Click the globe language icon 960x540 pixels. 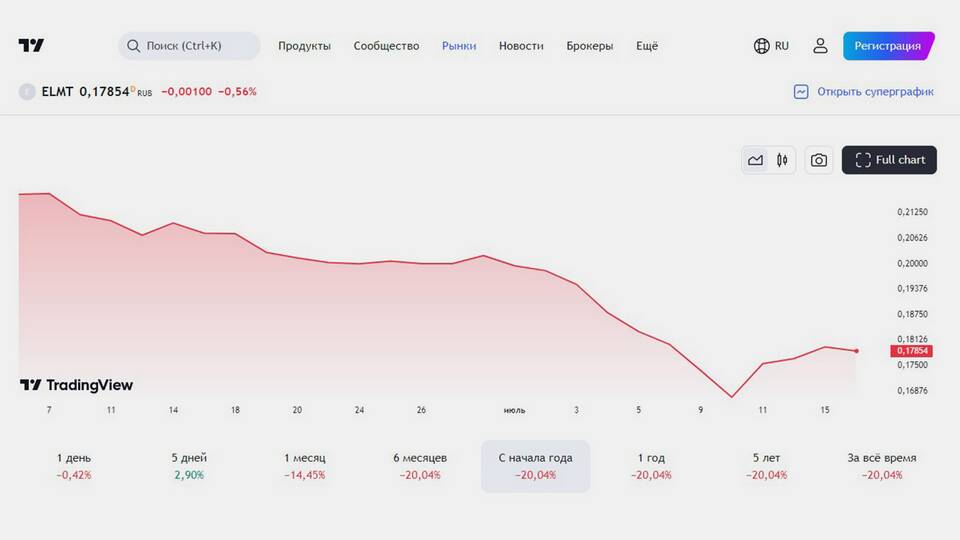pos(762,46)
